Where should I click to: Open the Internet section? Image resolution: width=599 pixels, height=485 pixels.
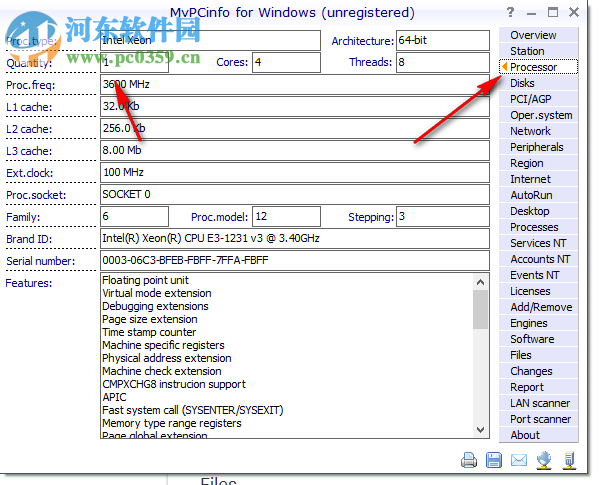538,179
